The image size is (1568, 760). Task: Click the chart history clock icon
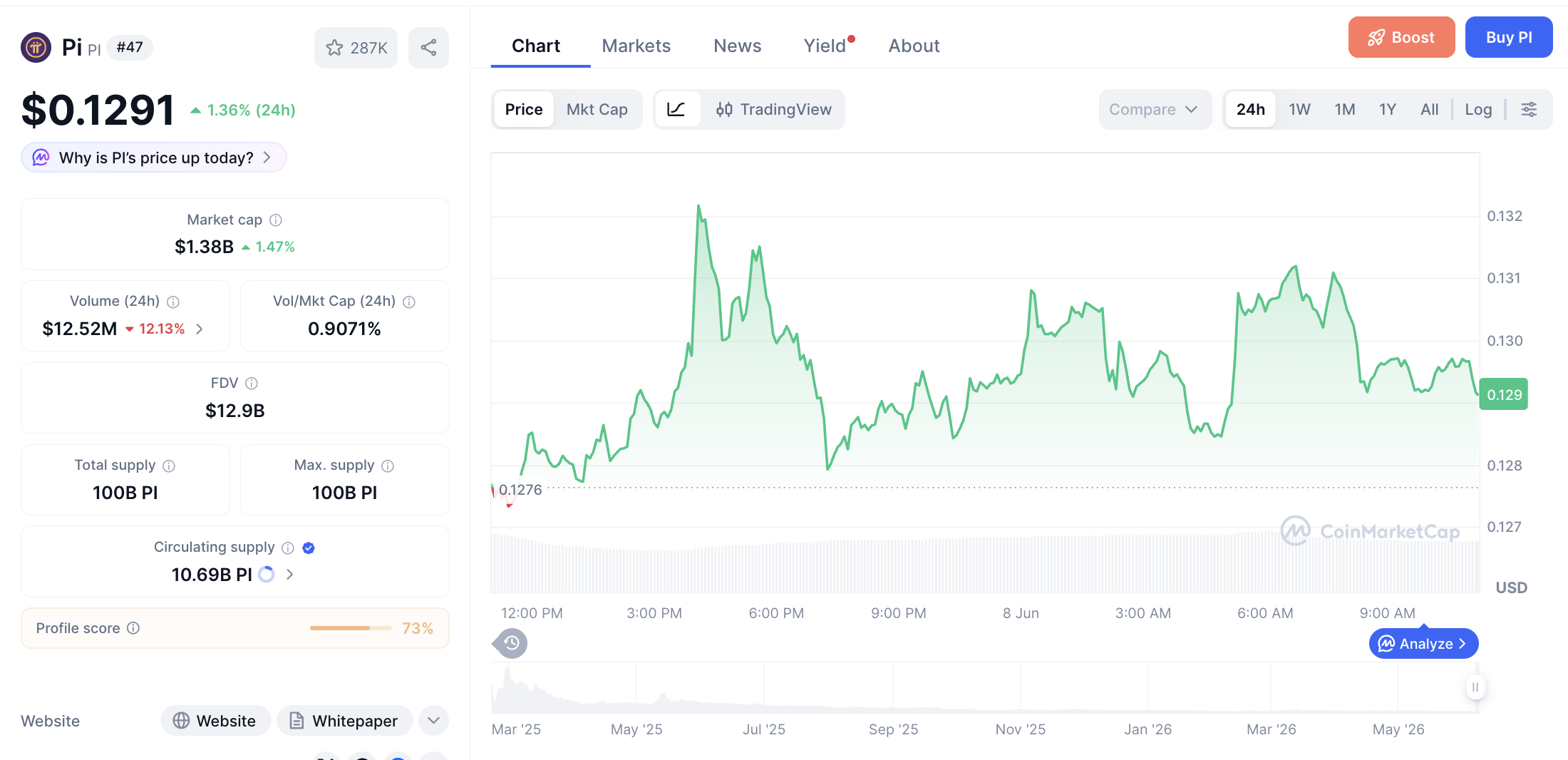click(511, 643)
